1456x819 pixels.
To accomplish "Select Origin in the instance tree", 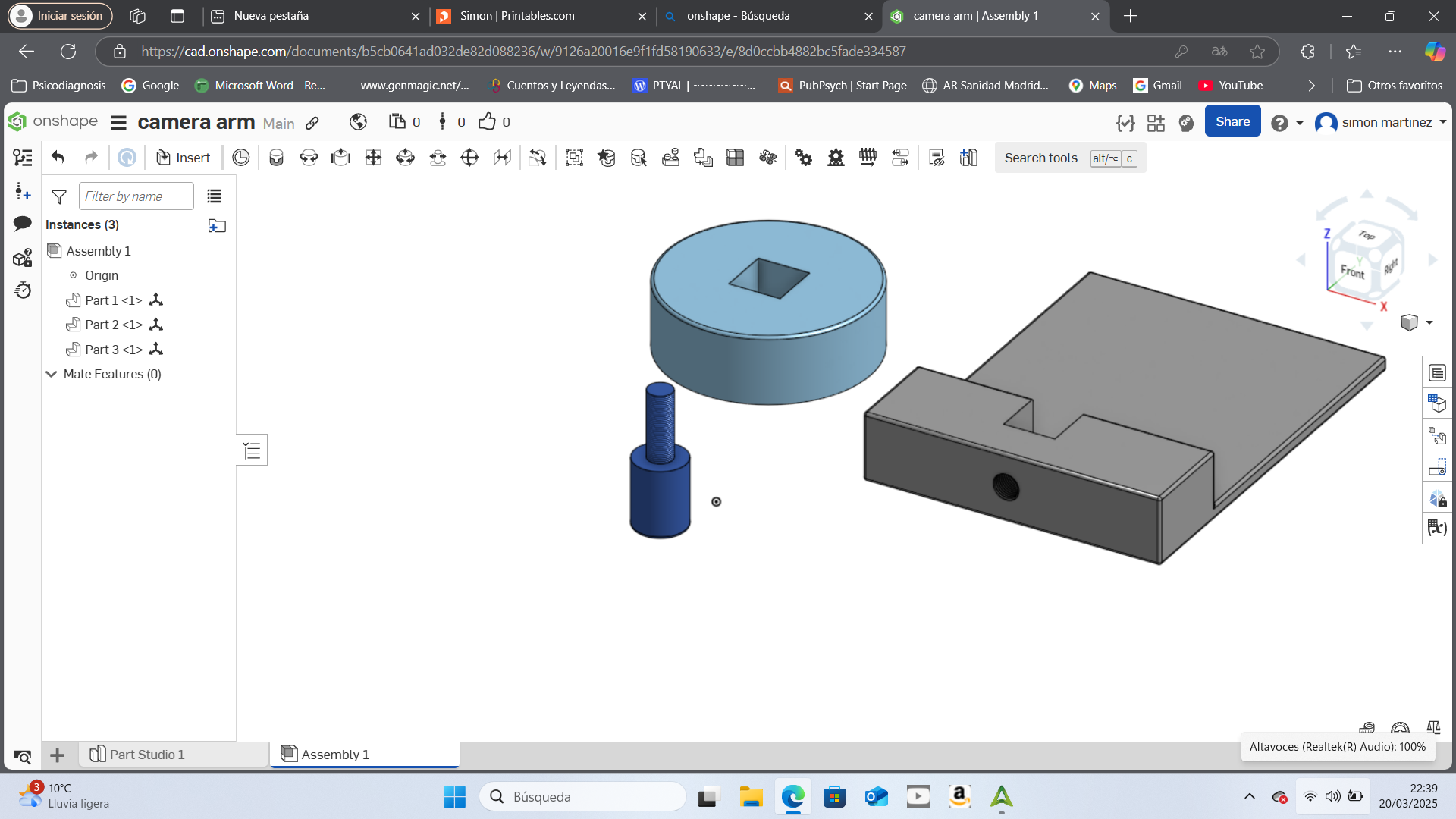I will (x=102, y=275).
